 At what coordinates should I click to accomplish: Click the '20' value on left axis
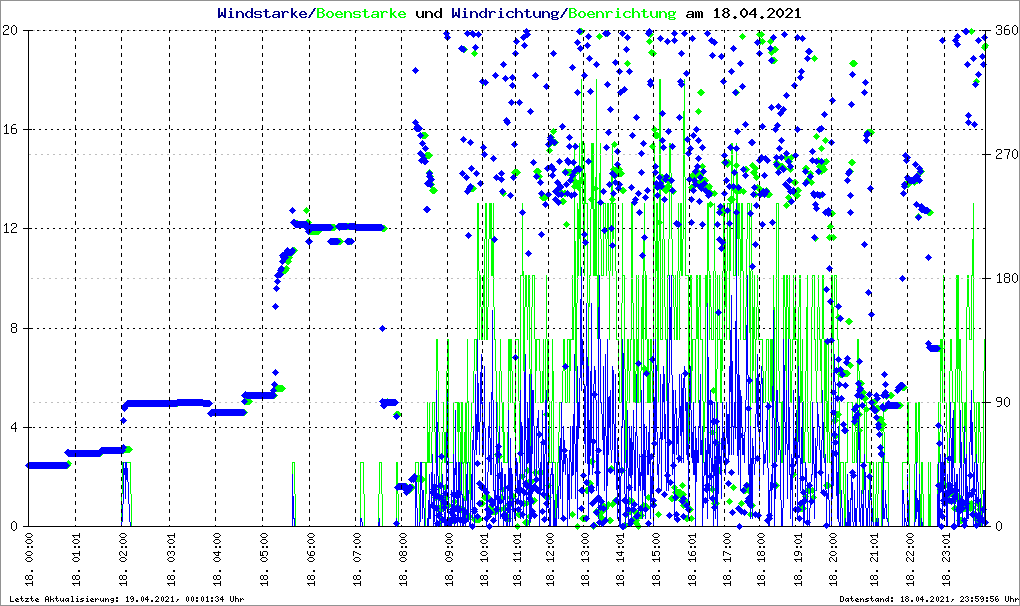[x=11, y=31]
